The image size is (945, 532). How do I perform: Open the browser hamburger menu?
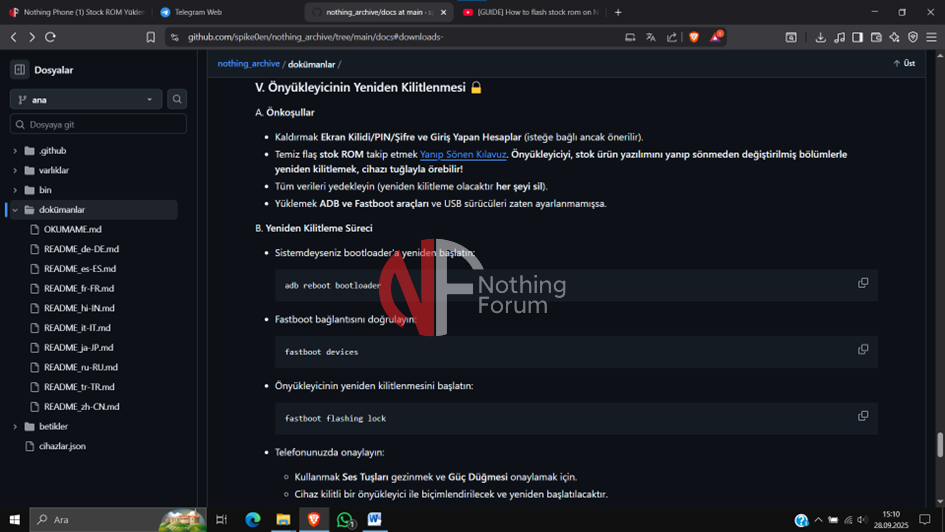click(930, 37)
